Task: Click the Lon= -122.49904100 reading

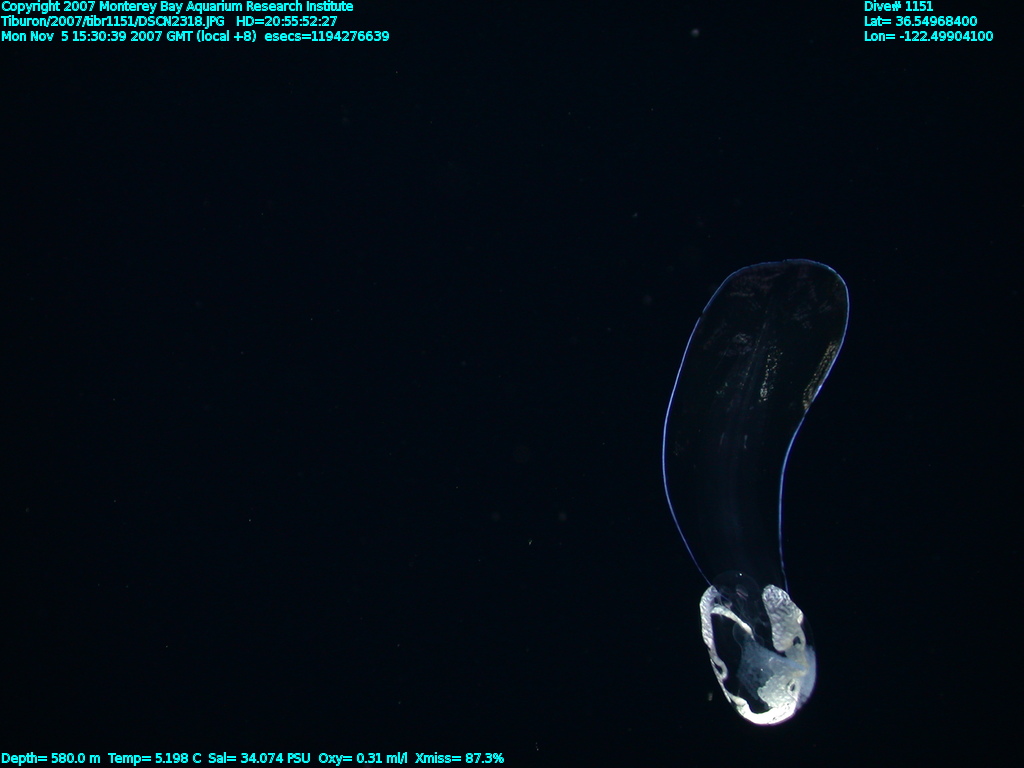Action: tap(928, 36)
